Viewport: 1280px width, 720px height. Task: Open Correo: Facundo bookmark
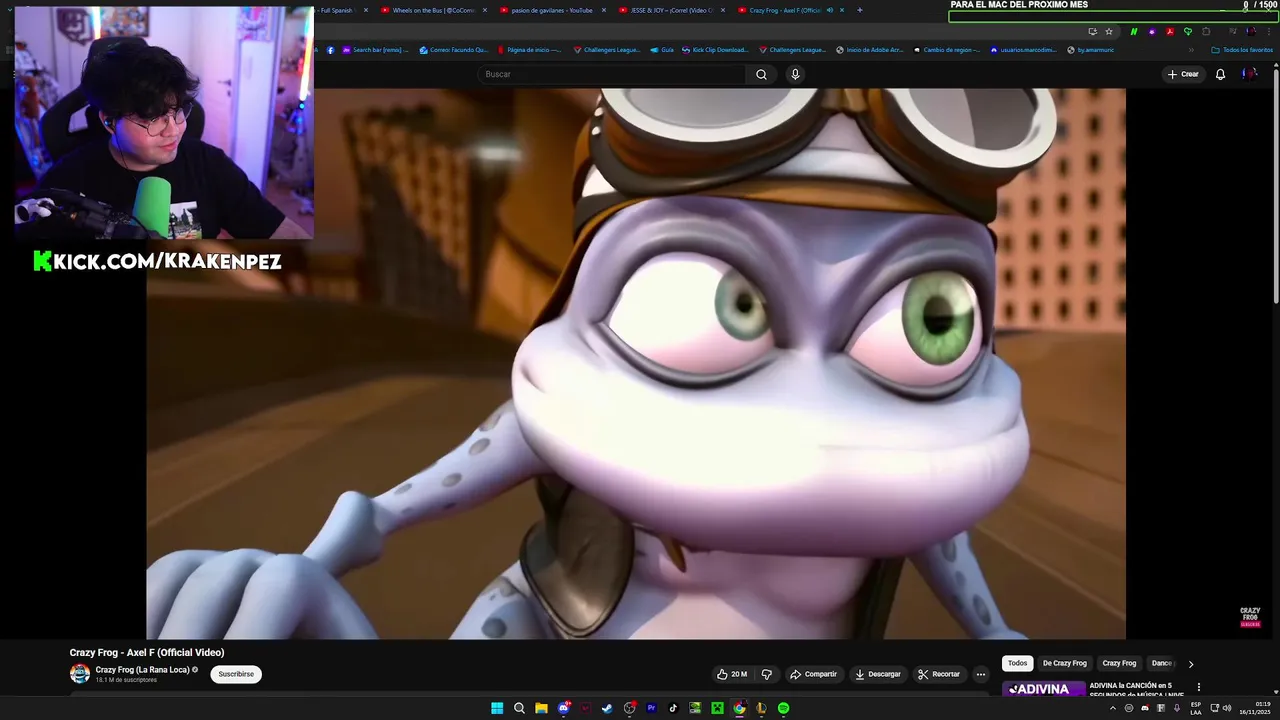pyautogui.click(x=454, y=49)
